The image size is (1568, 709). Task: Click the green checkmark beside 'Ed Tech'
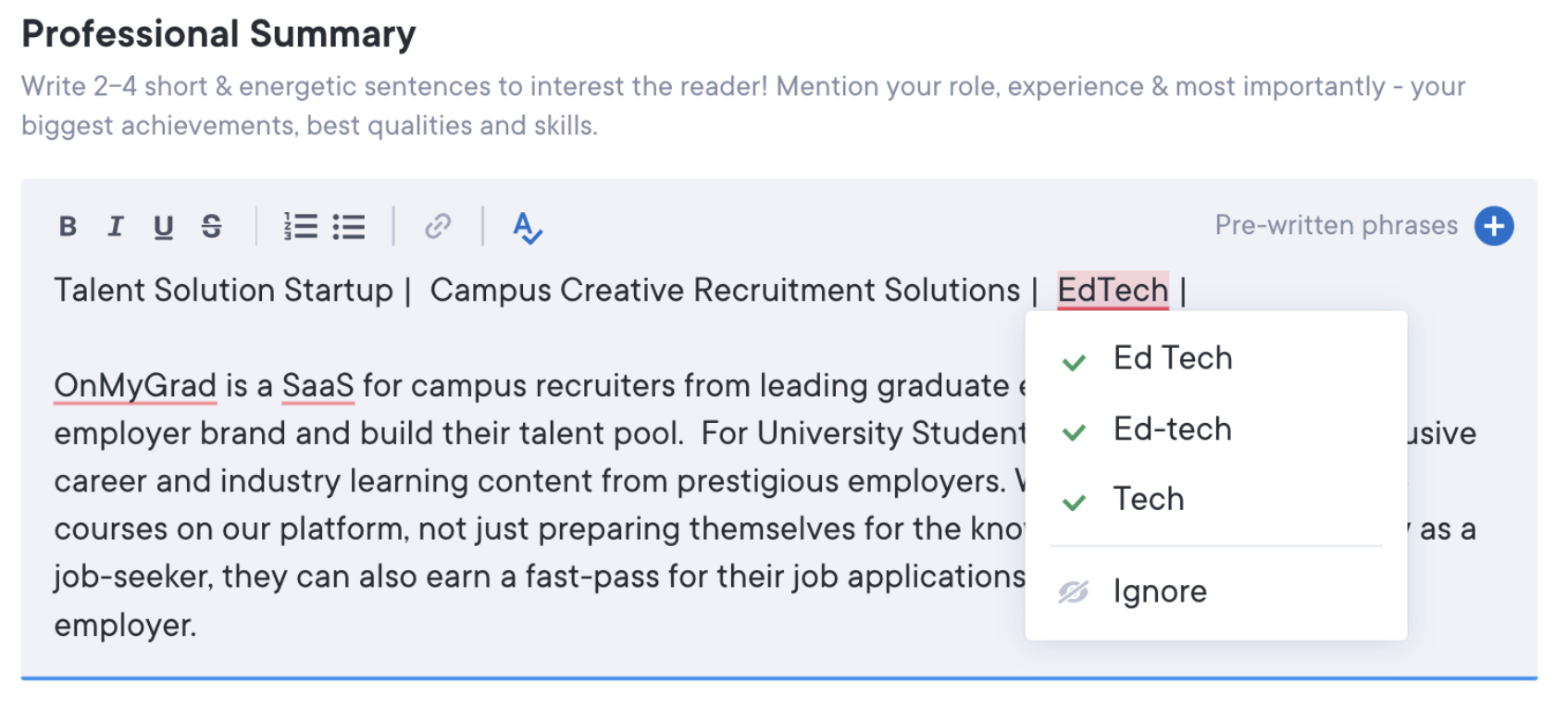click(x=1074, y=362)
